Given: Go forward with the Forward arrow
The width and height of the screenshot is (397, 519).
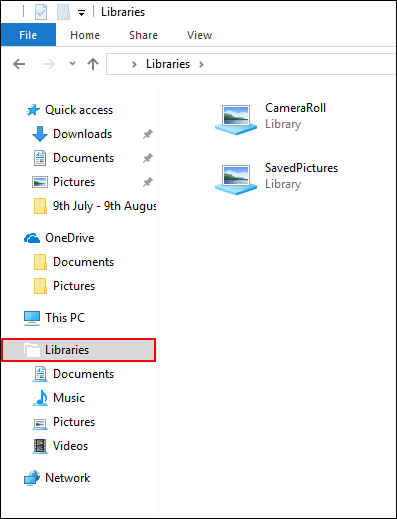Looking at the screenshot, I should (49, 64).
